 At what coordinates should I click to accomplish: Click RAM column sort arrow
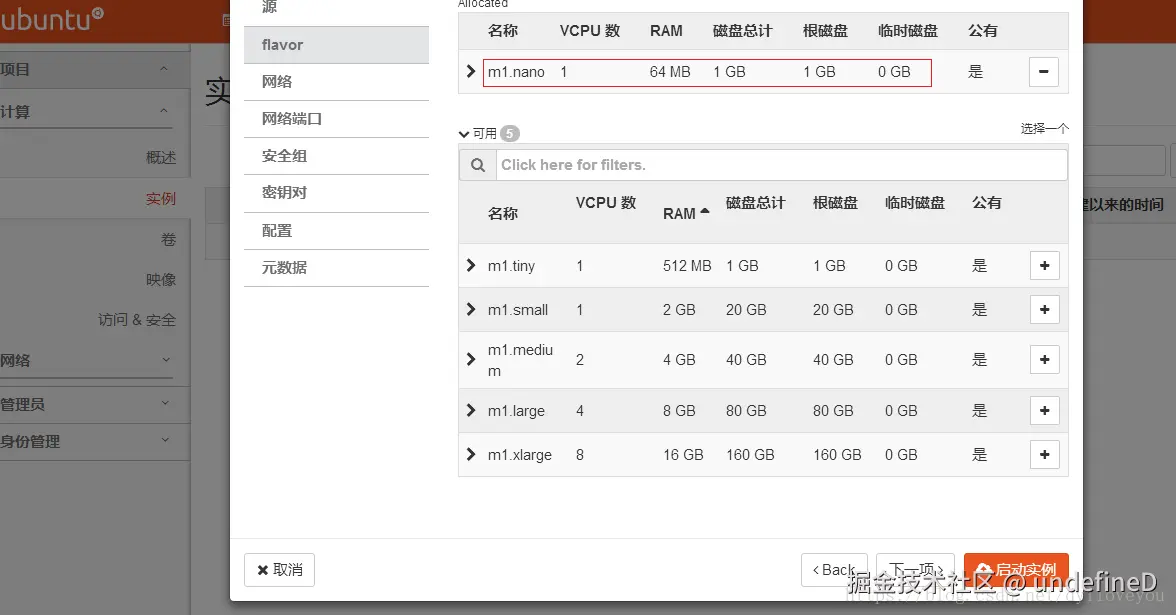tap(704, 212)
